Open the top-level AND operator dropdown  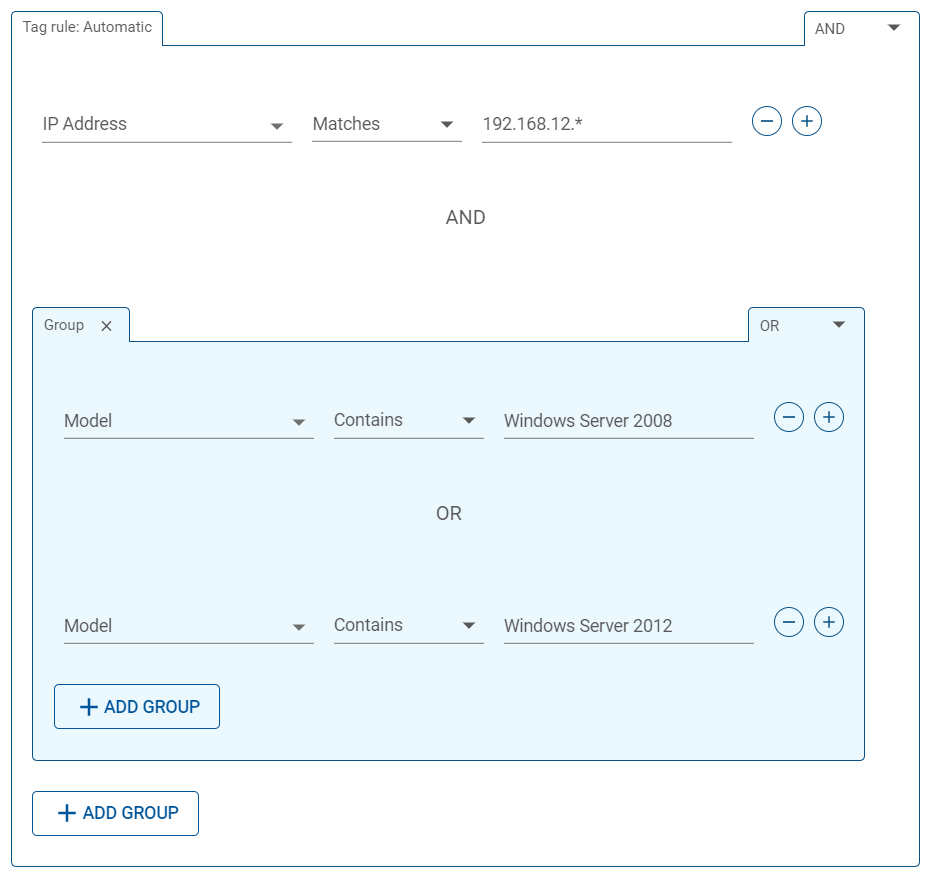pos(857,29)
